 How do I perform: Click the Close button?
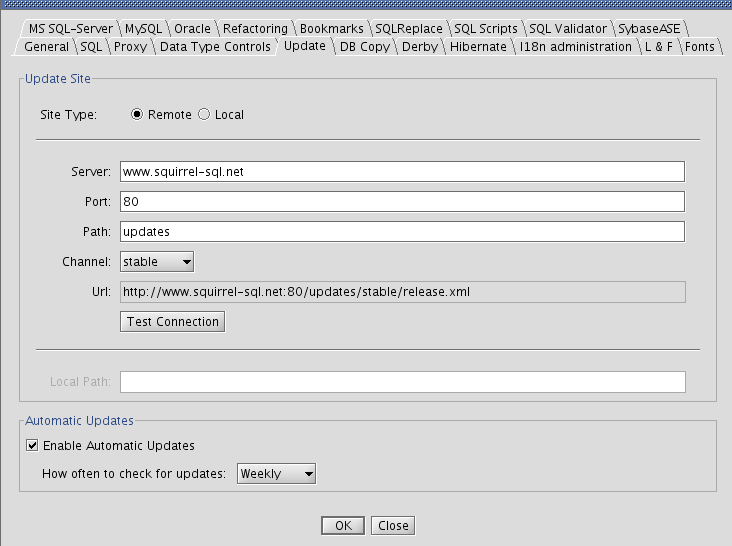coord(392,526)
